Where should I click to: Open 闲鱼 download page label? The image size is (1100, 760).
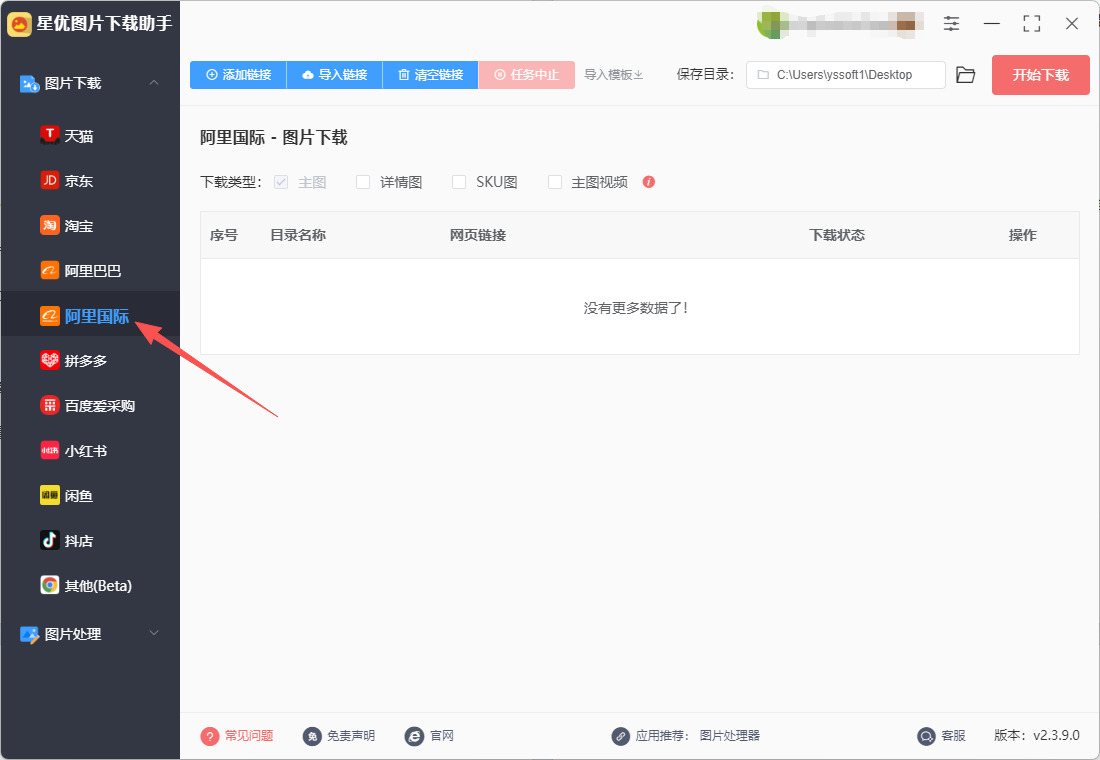79,496
